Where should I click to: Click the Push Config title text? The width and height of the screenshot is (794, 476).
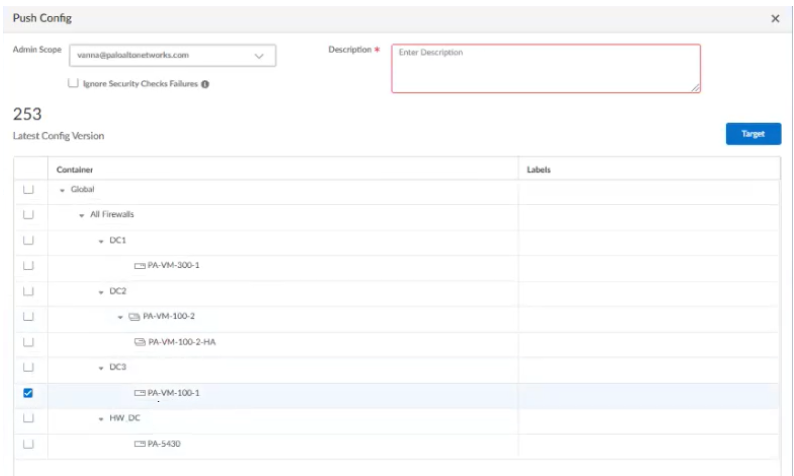(x=42, y=18)
